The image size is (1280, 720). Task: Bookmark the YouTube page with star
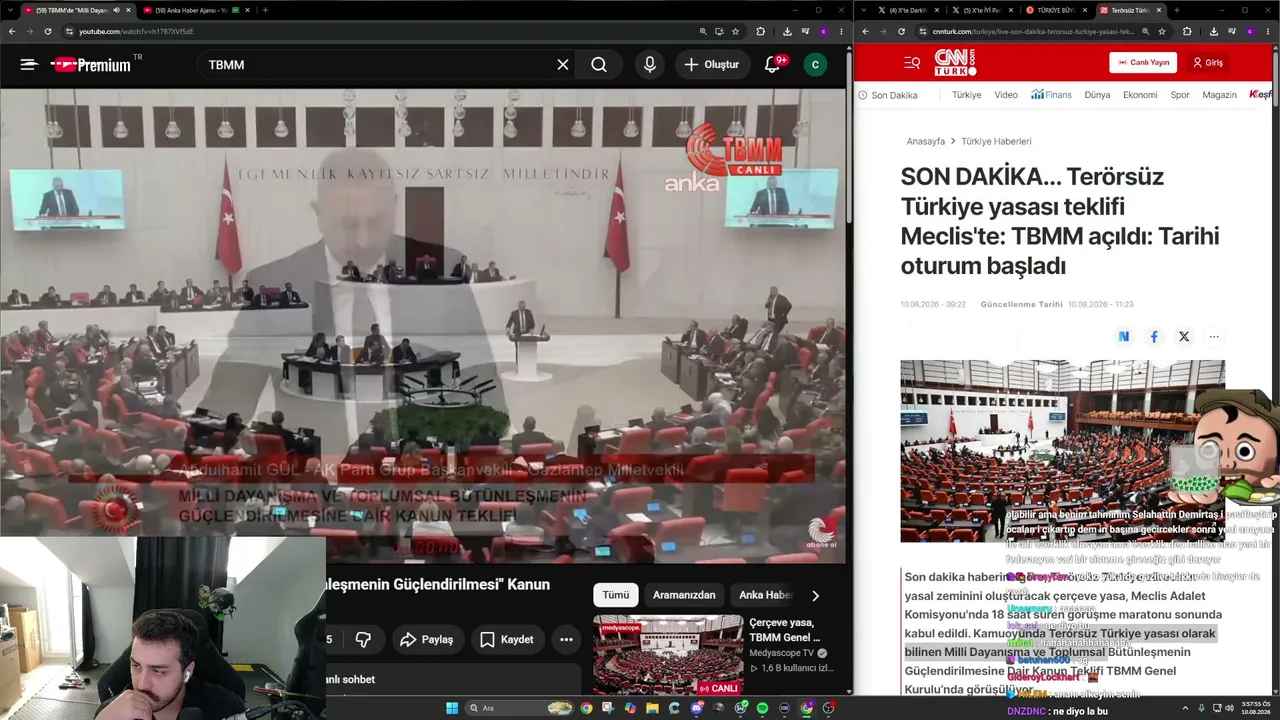(x=735, y=31)
